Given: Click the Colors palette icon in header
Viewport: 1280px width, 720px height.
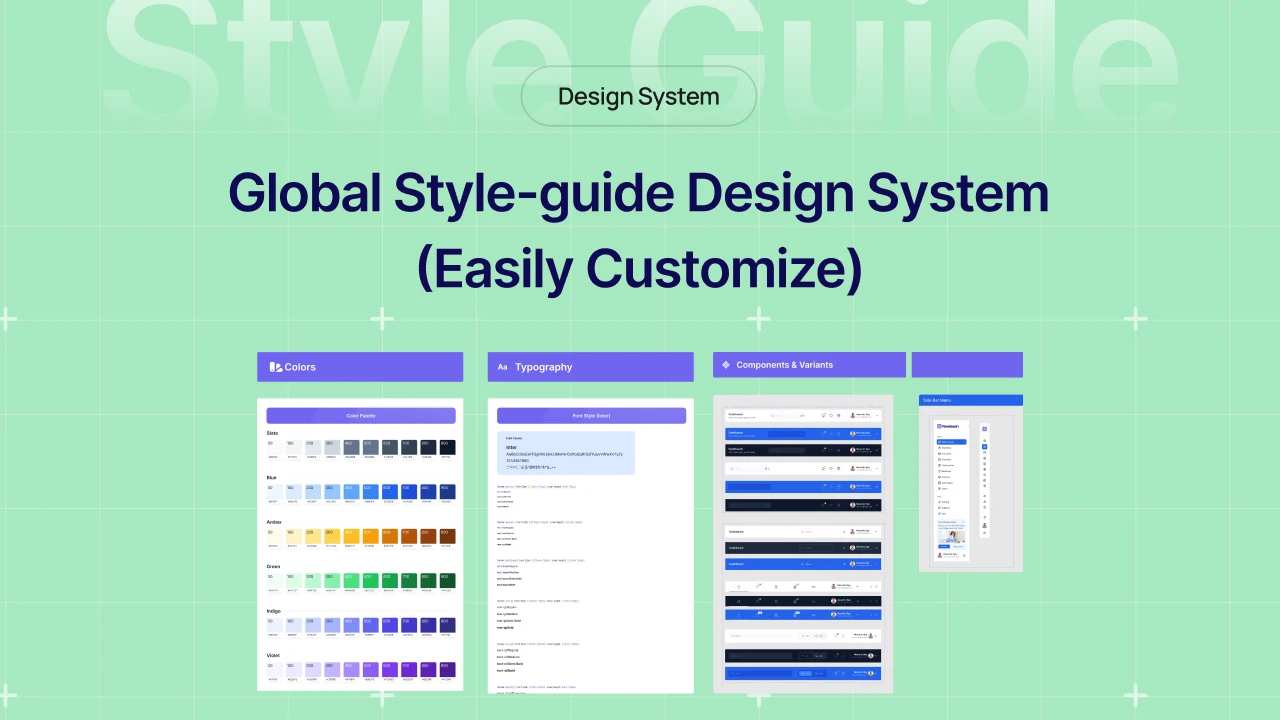Looking at the screenshot, I should (x=276, y=367).
